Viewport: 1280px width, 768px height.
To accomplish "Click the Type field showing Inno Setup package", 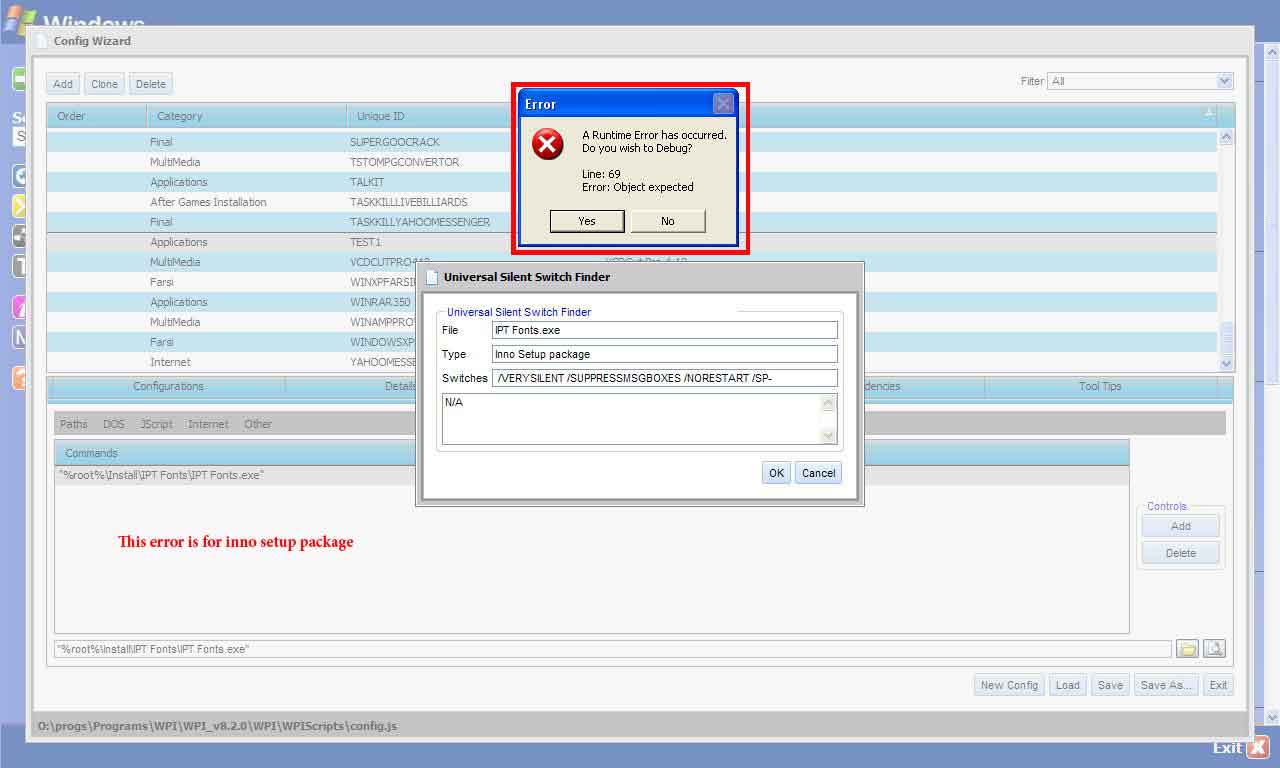I will [x=665, y=354].
